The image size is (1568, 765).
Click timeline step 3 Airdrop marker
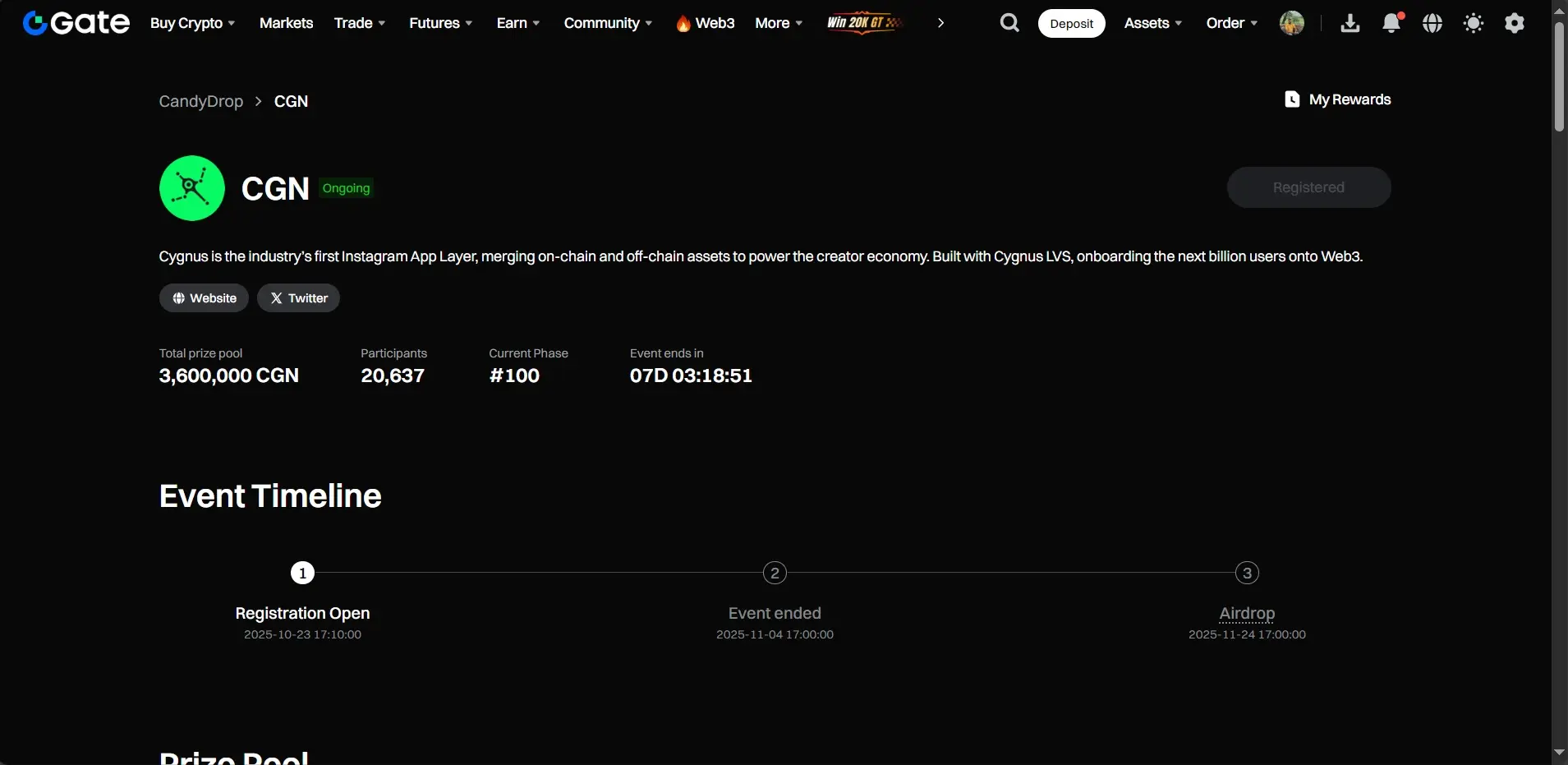pos(1247,573)
